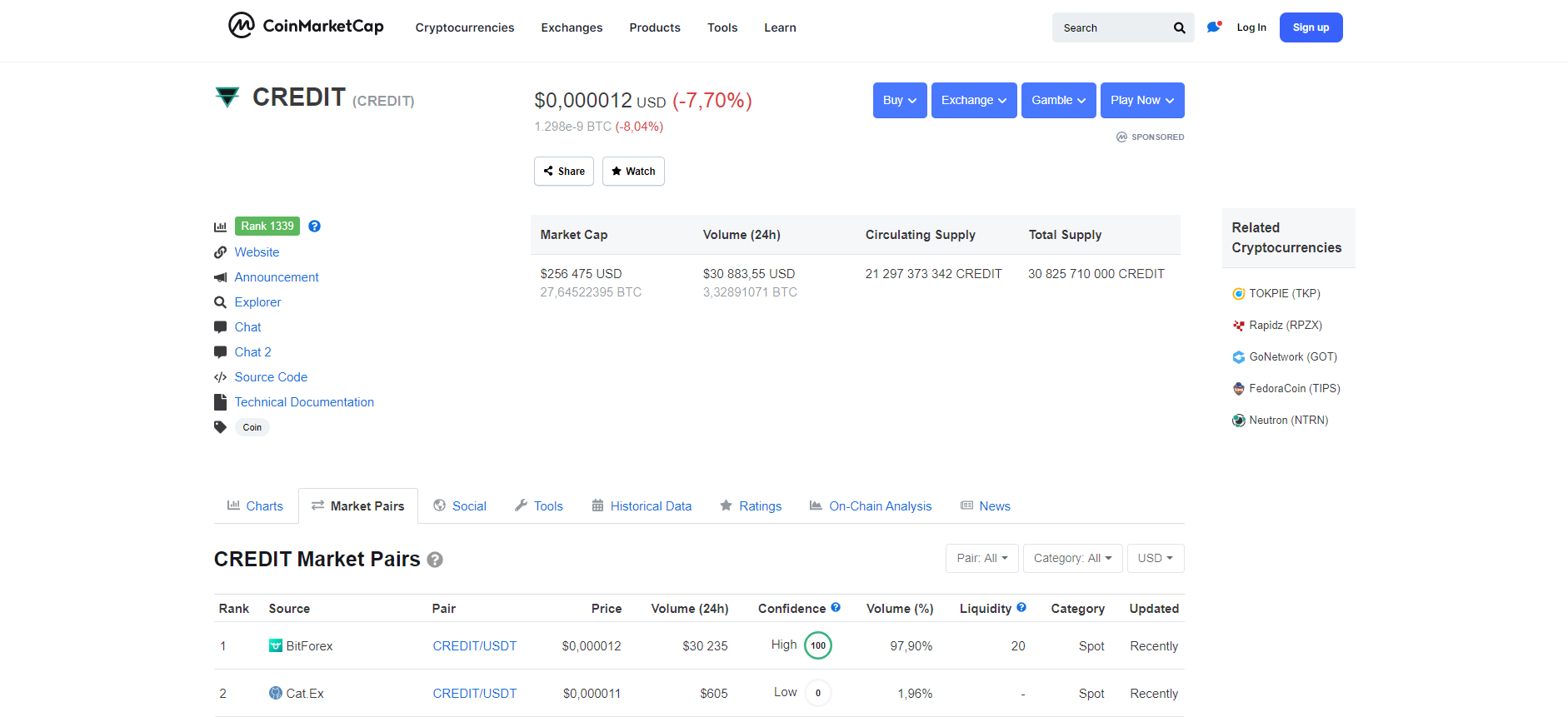Click the Neutron (NTRN) related link
Image resolution: width=1568 pixels, height=722 pixels.
[x=1288, y=421]
